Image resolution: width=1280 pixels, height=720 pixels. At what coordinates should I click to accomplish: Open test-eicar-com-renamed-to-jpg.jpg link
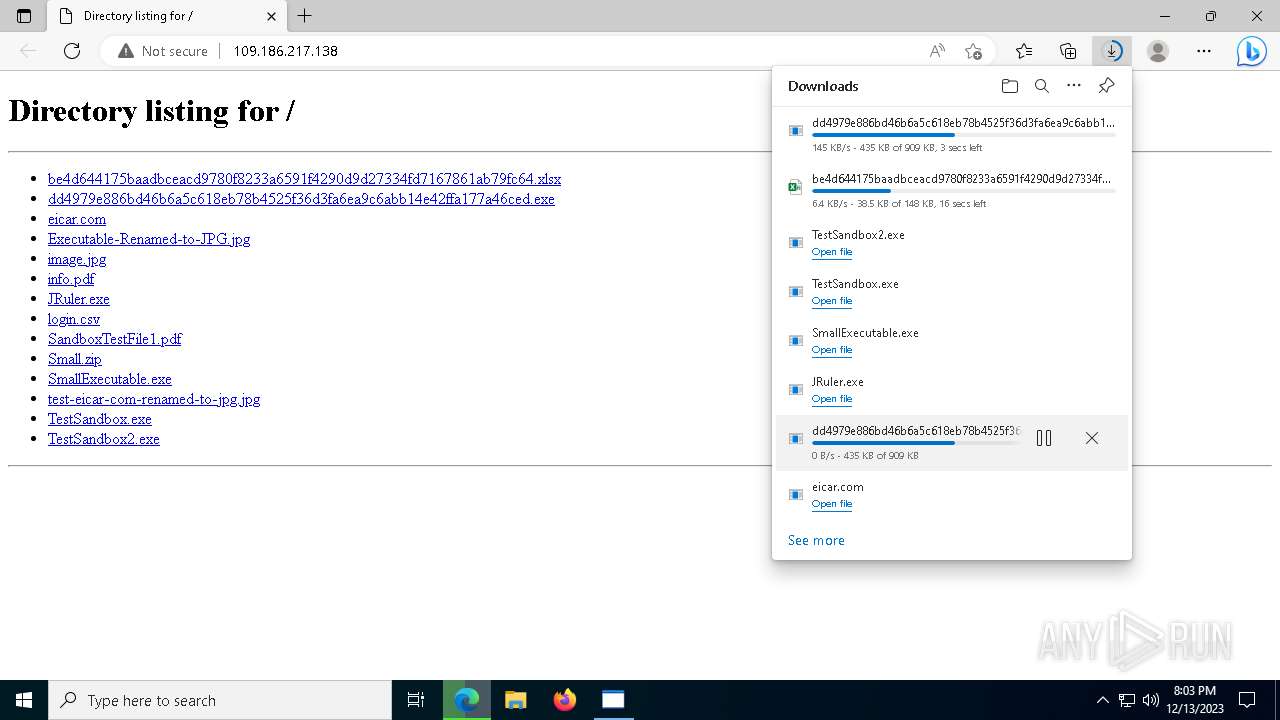(x=154, y=399)
